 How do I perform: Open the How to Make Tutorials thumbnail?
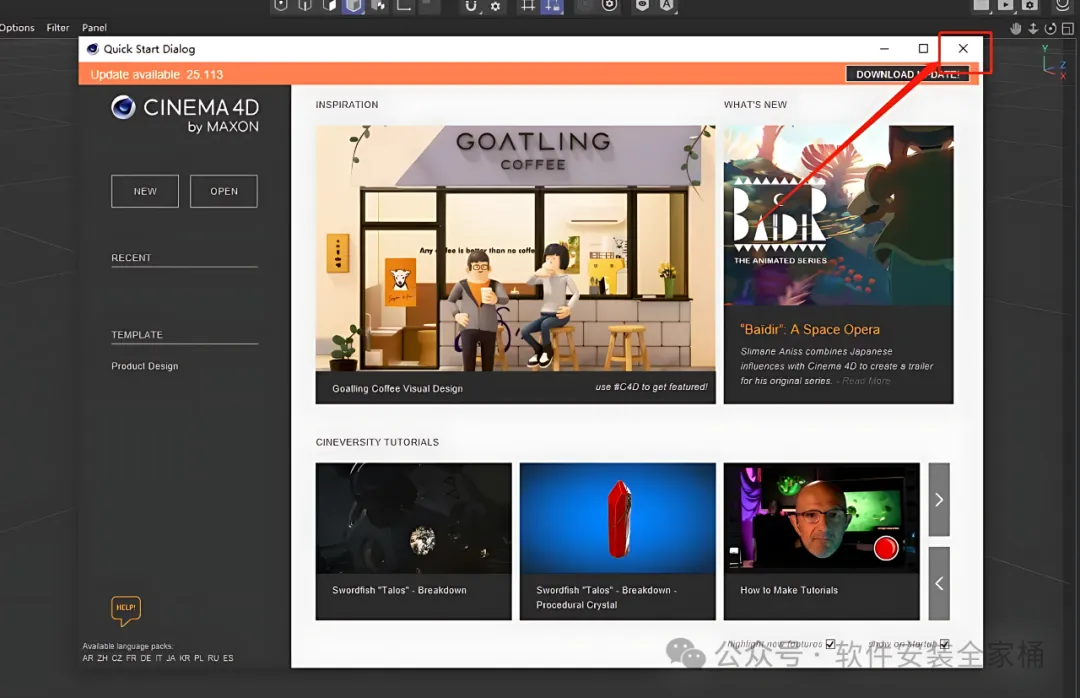click(x=822, y=542)
